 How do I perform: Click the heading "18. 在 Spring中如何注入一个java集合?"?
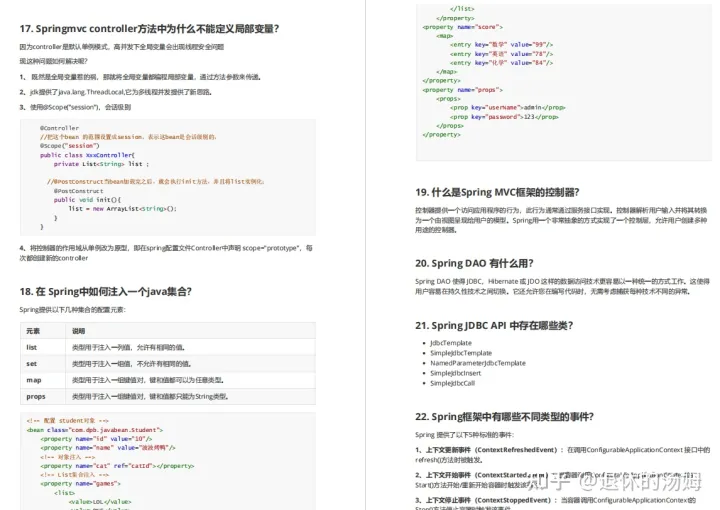pos(106,291)
